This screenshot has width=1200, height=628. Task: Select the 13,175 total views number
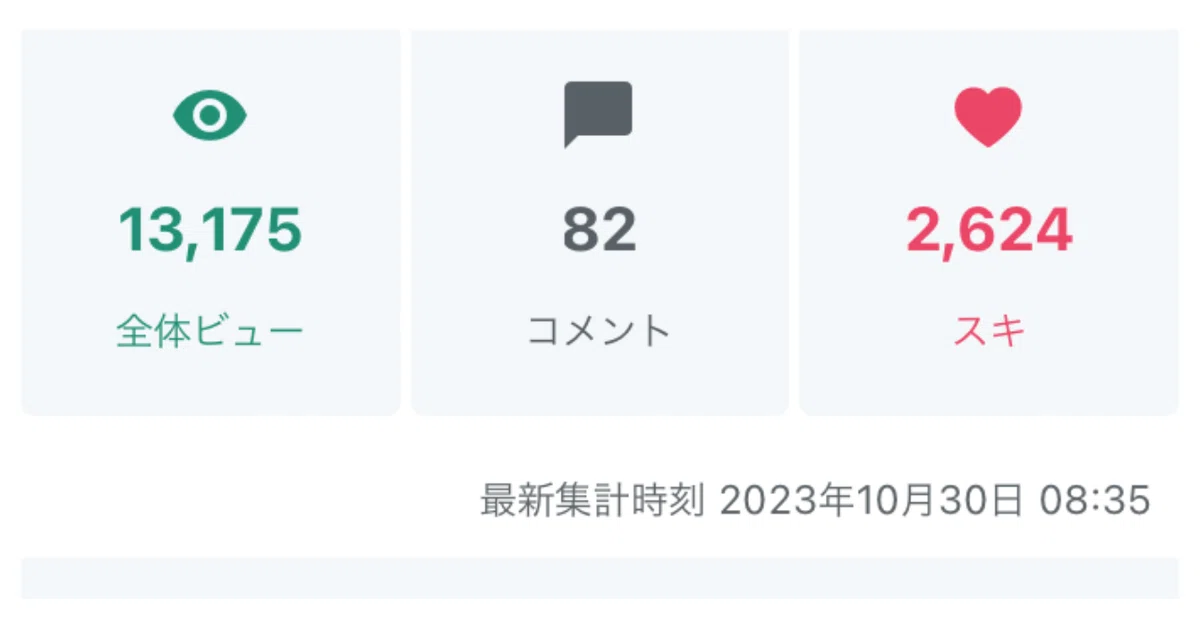click(210, 230)
